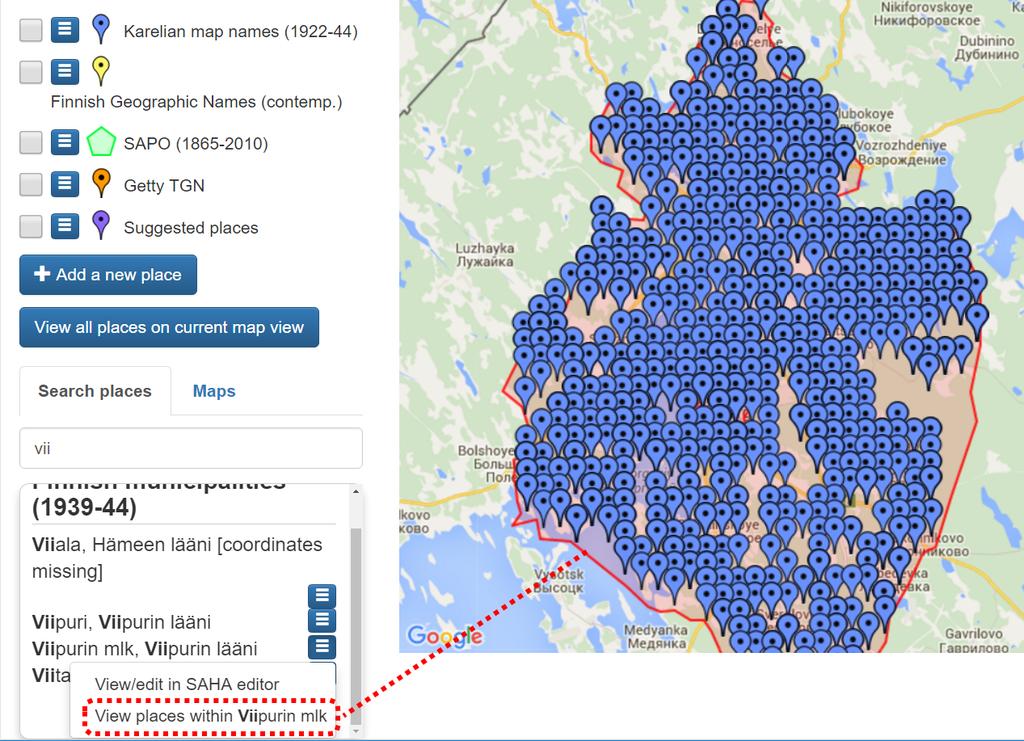Click the Nikiforovskoye label on the map
1024x741 pixels.
pyautogui.click(x=927, y=14)
